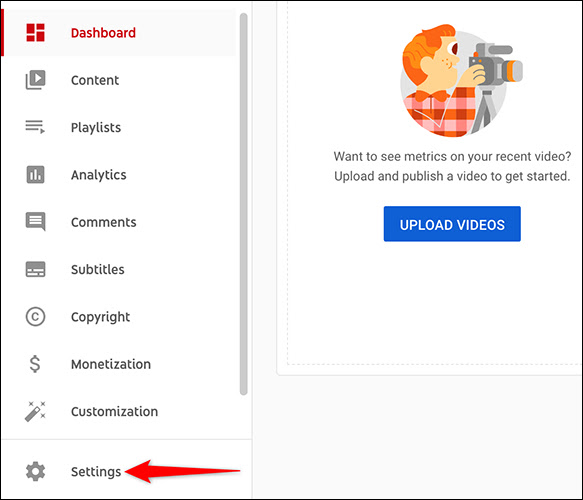Click the Playlists list icon
This screenshot has height=500, width=583.
click(x=35, y=127)
